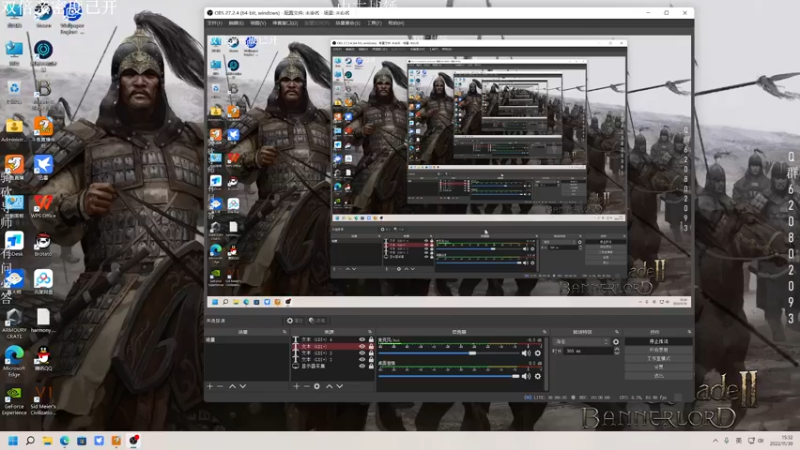800x450 pixels.
Task: Open the 场景集合(S) menu
Action: tap(348, 23)
